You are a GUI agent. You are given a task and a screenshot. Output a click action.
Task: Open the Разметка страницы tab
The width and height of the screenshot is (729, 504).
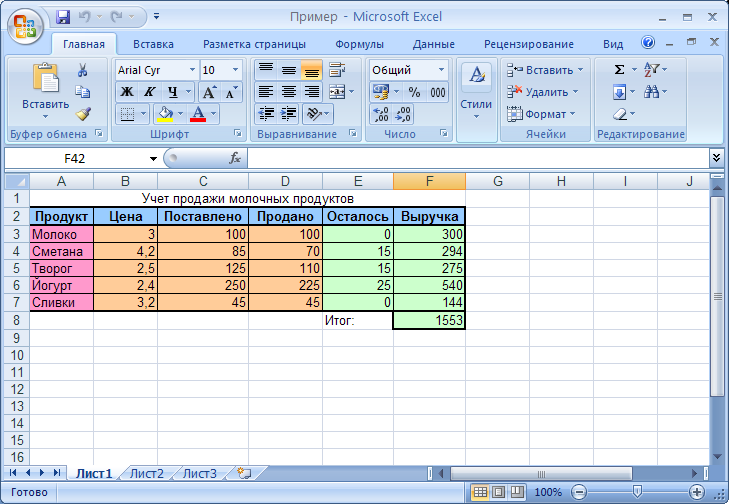coord(254,44)
